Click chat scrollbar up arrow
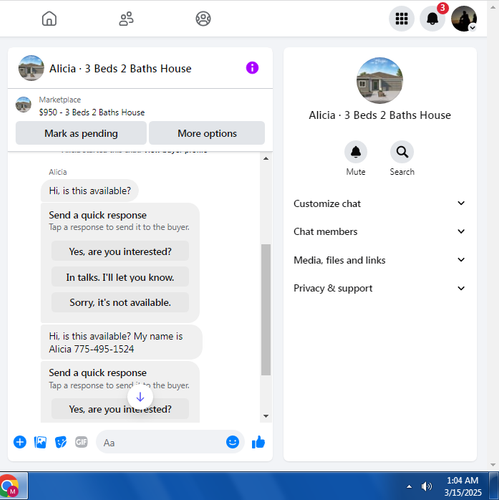Screen dimensions: 499x500 [266, 159]
